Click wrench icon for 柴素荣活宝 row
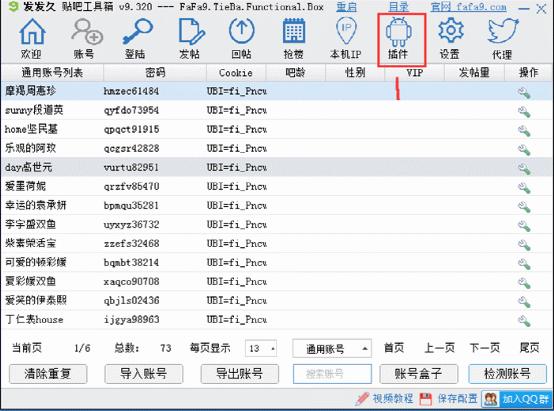 pyautogui.click(x=524, y=245)
